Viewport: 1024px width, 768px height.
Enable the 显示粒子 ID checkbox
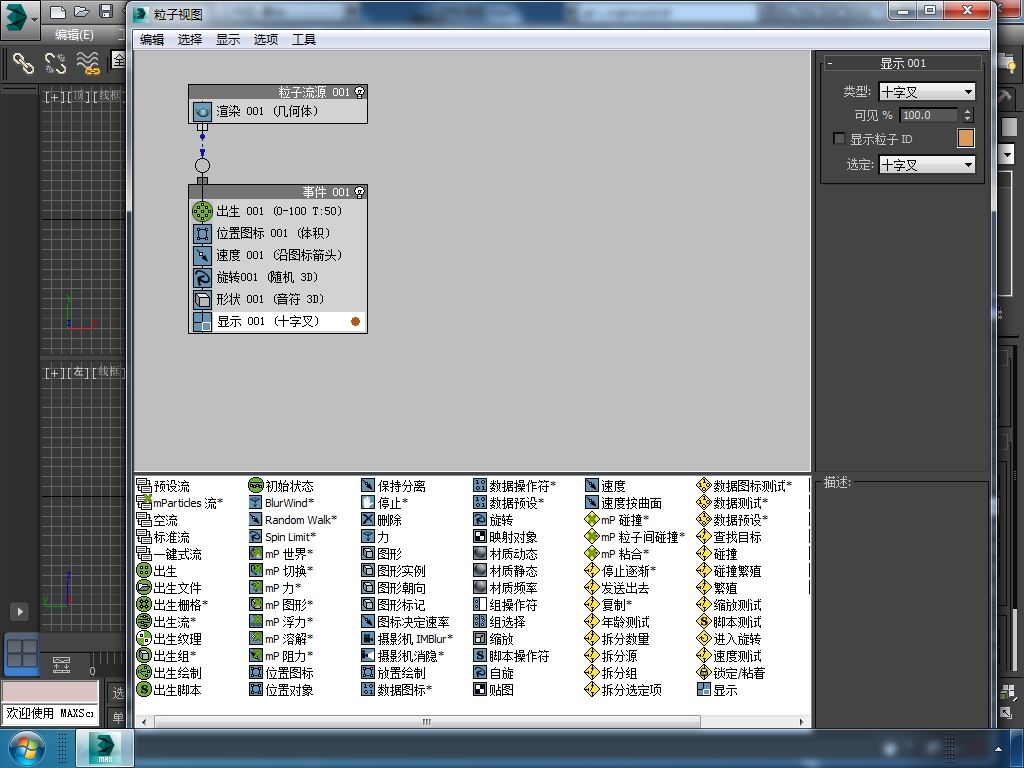pos(839,138)
